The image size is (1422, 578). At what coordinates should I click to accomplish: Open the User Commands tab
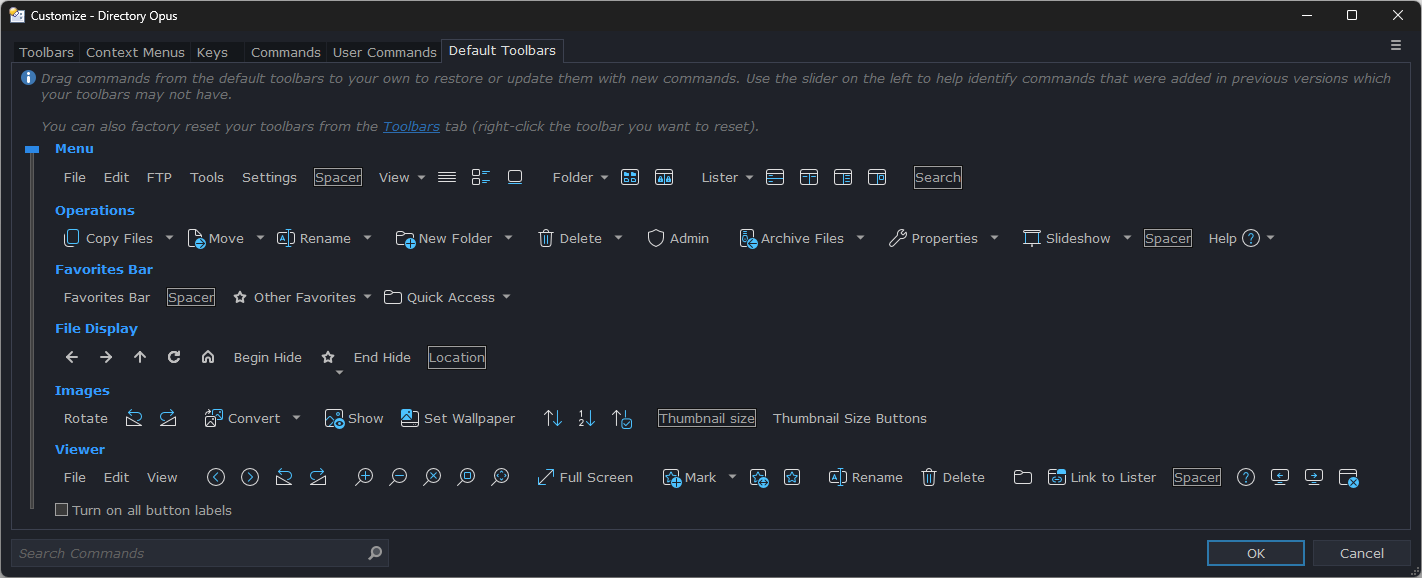(x=384, y=52)
